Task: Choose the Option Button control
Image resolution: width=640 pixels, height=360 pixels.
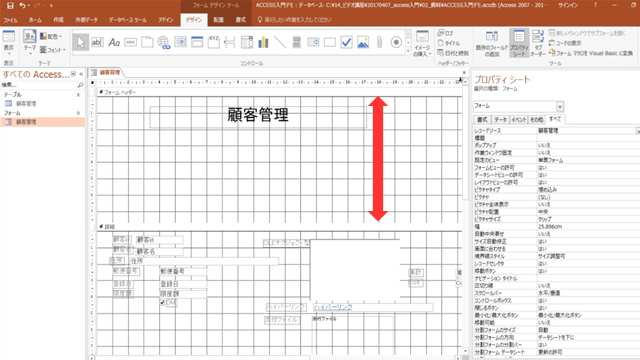Action: pyautogui.click(x=396, y=42)
